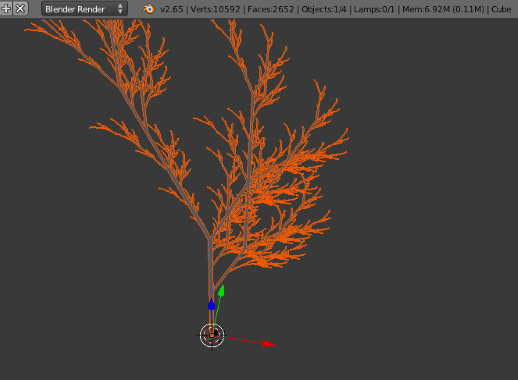Click the Verts:10592 statistic

(215, 9)
